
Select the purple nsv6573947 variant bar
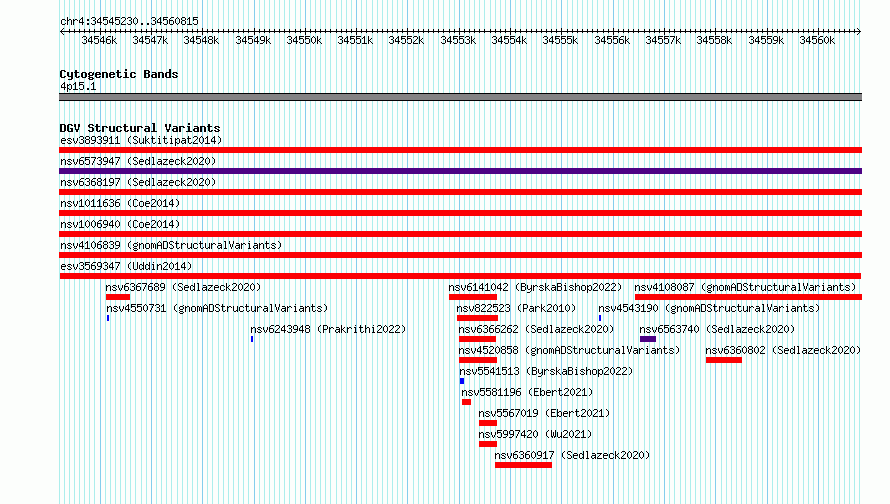click(x=460, y=171)
